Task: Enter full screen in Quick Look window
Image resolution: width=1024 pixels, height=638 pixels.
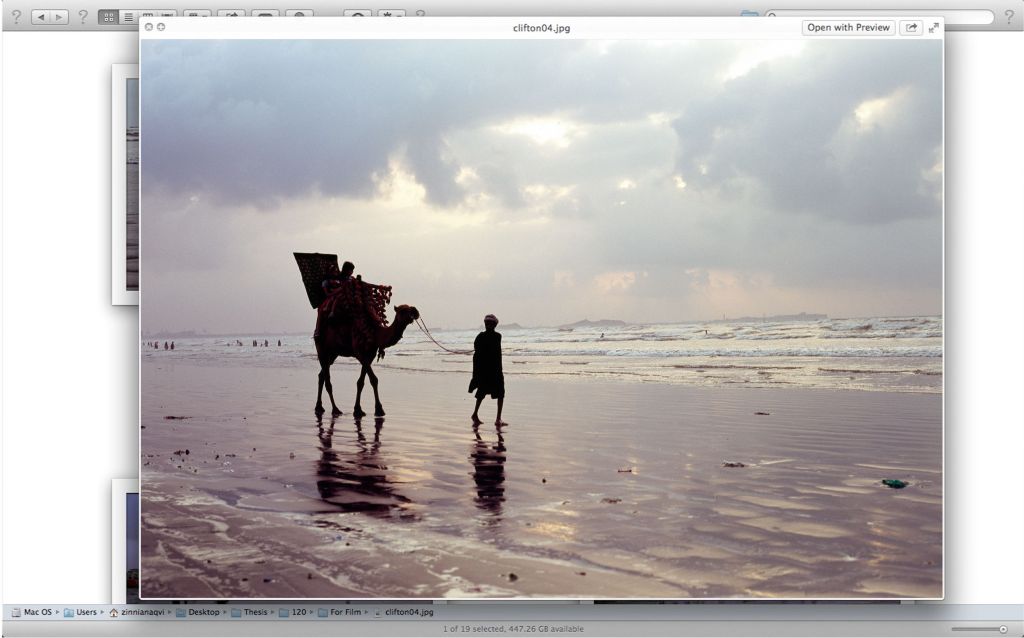Action: click(934, 28)
